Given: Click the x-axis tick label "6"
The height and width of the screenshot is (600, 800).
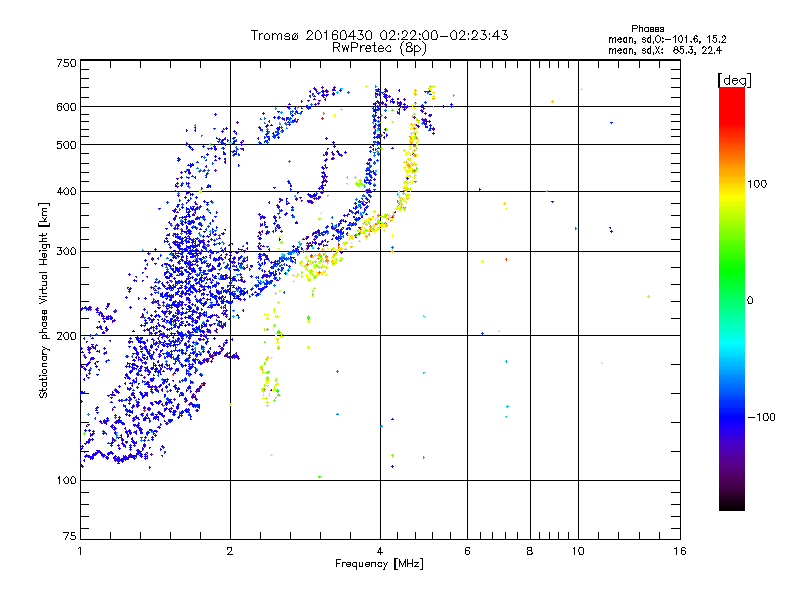Looking at the screenshot, I should coord(467,551).
